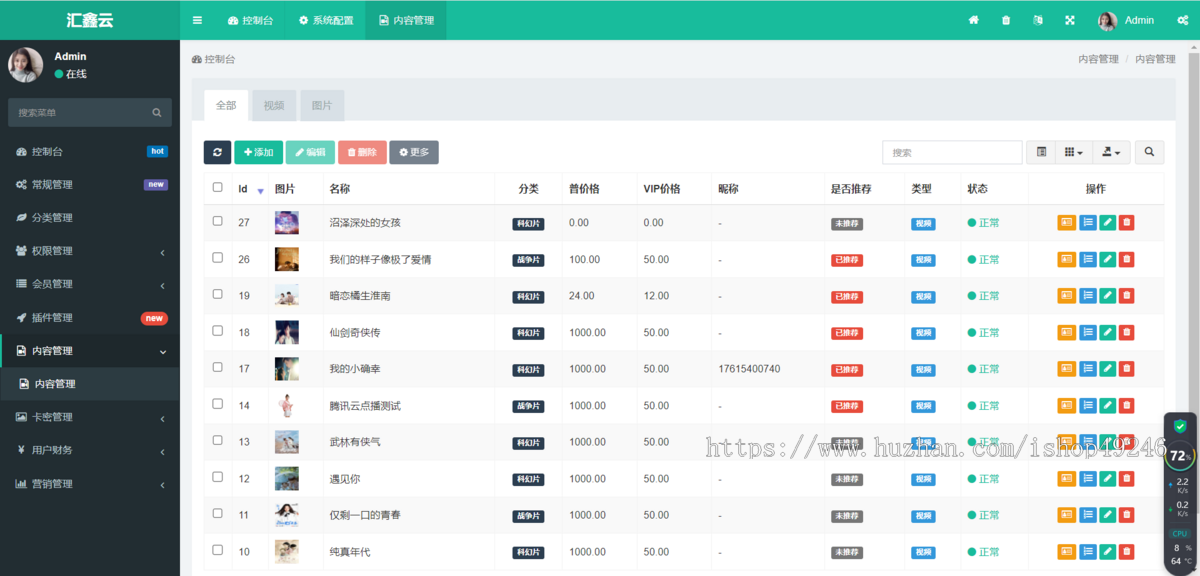
Task: Open 控制台 tab in top navigation
Action: [x=250, y=20]
